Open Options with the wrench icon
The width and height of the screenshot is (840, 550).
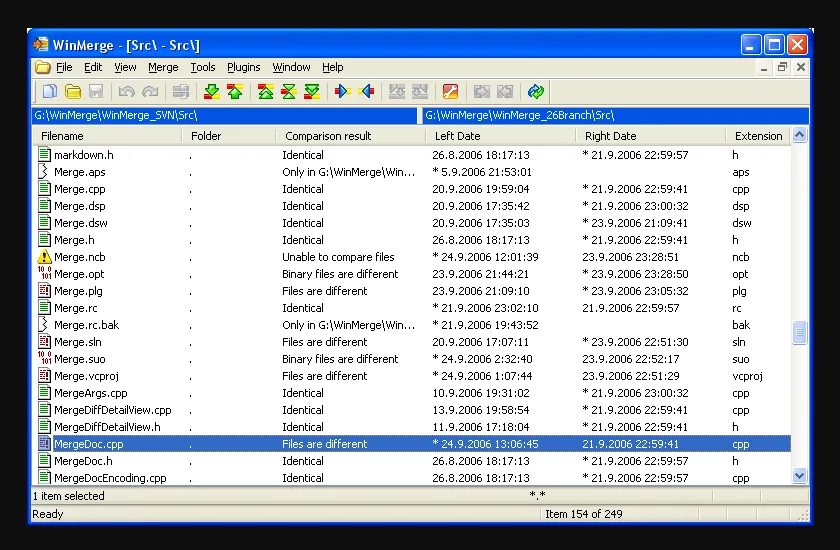[x=451, y=92]
